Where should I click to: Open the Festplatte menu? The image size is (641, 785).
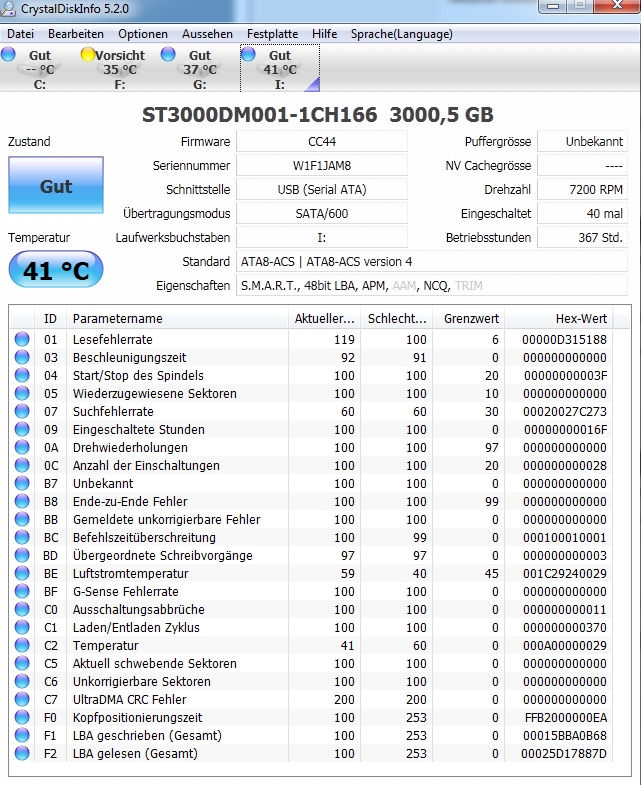(x=272, y=34)
